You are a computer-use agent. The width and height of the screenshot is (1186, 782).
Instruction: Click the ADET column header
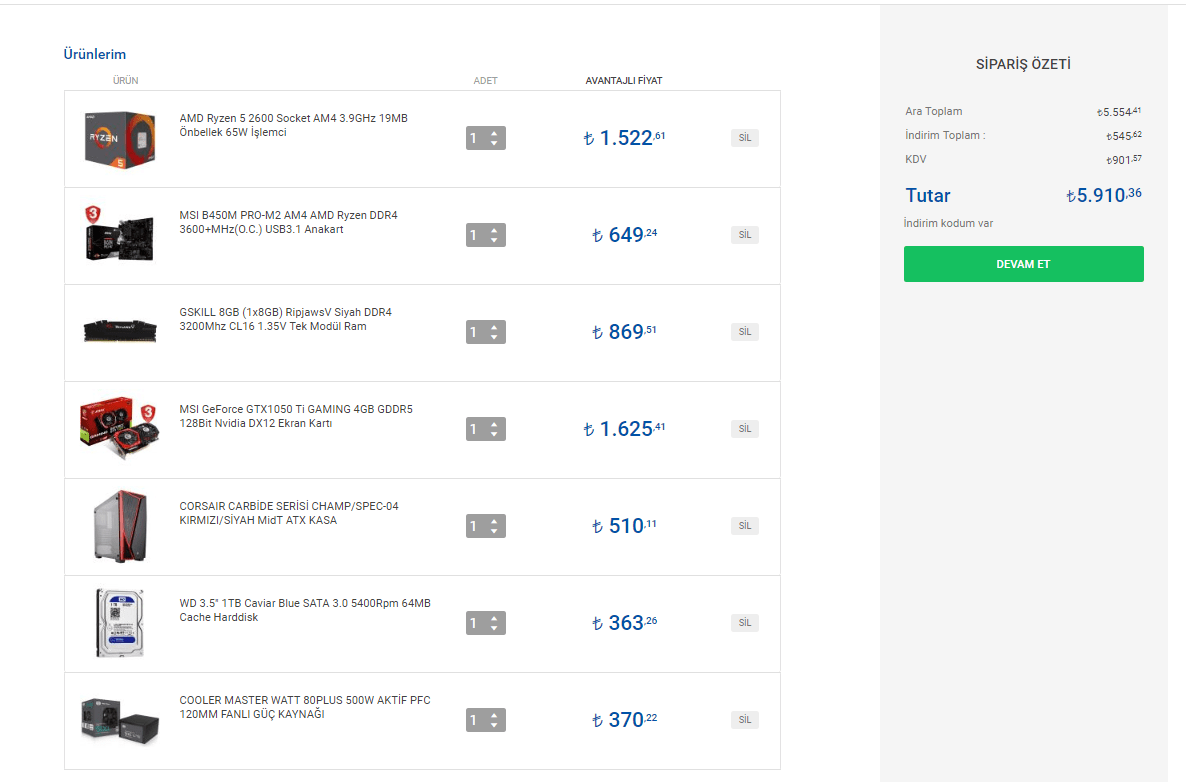(486, 80)
